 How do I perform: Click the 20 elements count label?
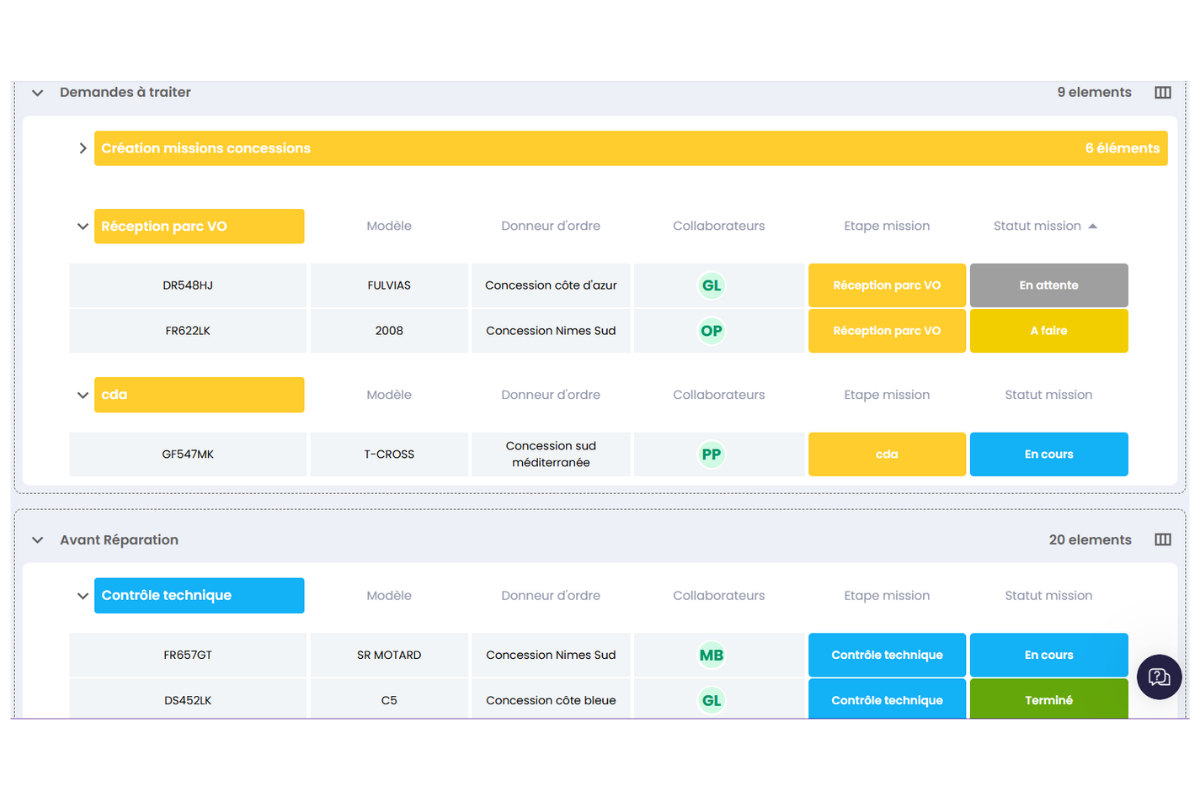point(1090,540)
